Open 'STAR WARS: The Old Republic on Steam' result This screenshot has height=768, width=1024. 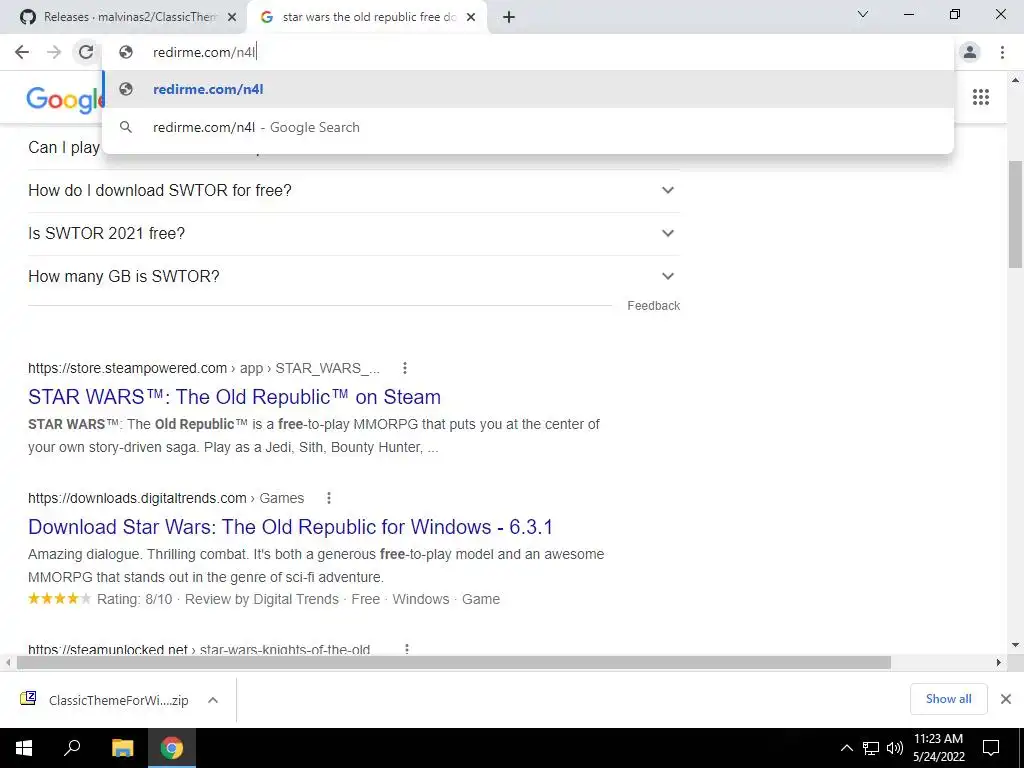click(234, 397)
